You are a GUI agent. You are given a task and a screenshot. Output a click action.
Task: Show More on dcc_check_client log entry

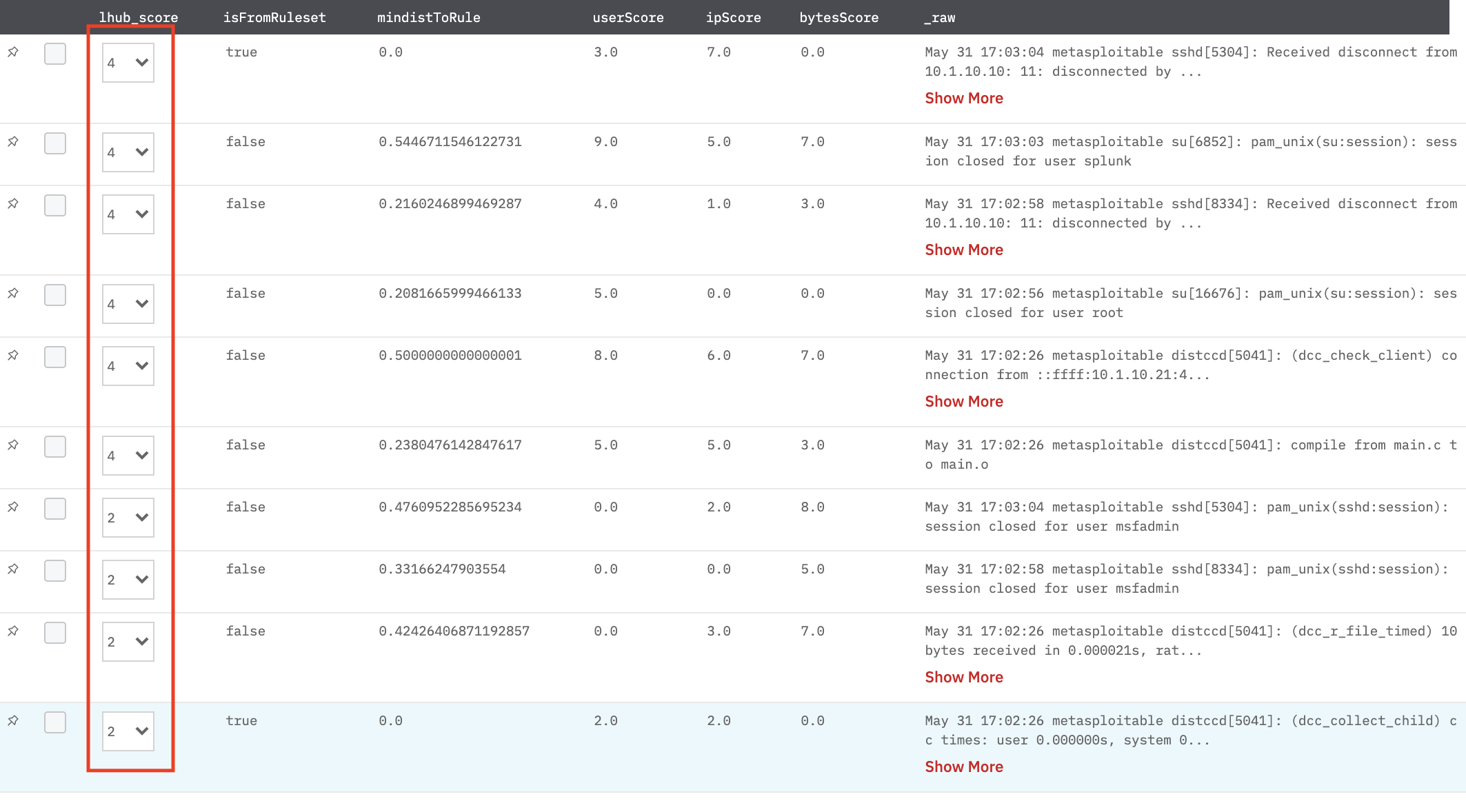[x=963, y=402]
